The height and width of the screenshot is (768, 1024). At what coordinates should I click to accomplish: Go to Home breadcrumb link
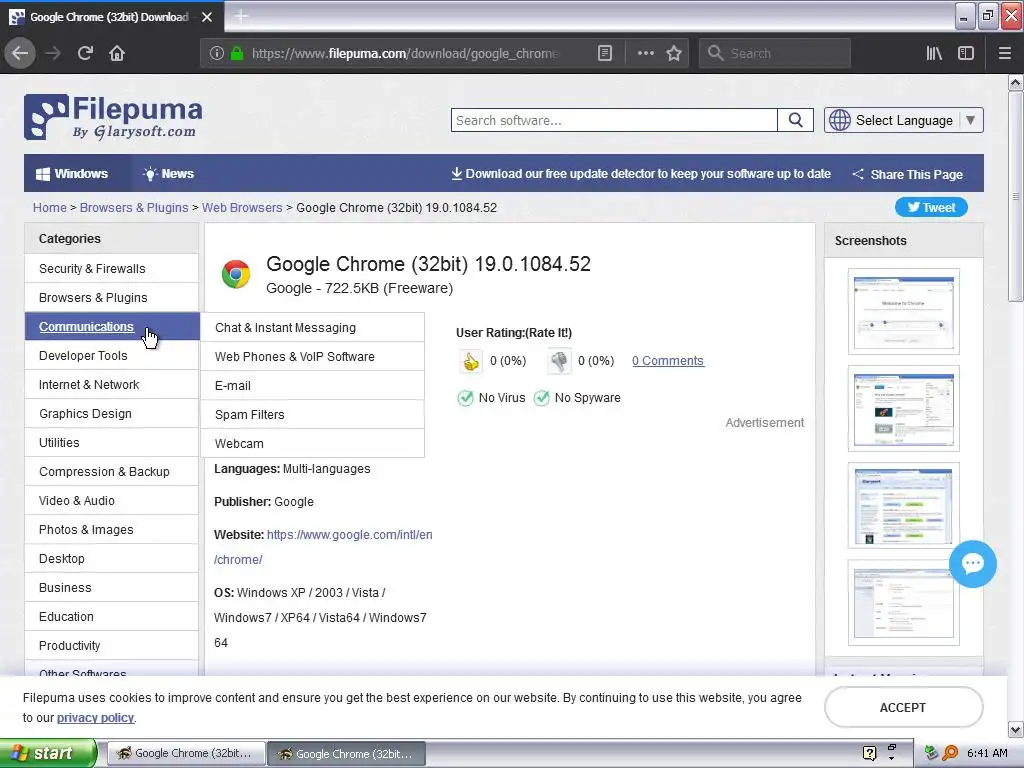50,208
